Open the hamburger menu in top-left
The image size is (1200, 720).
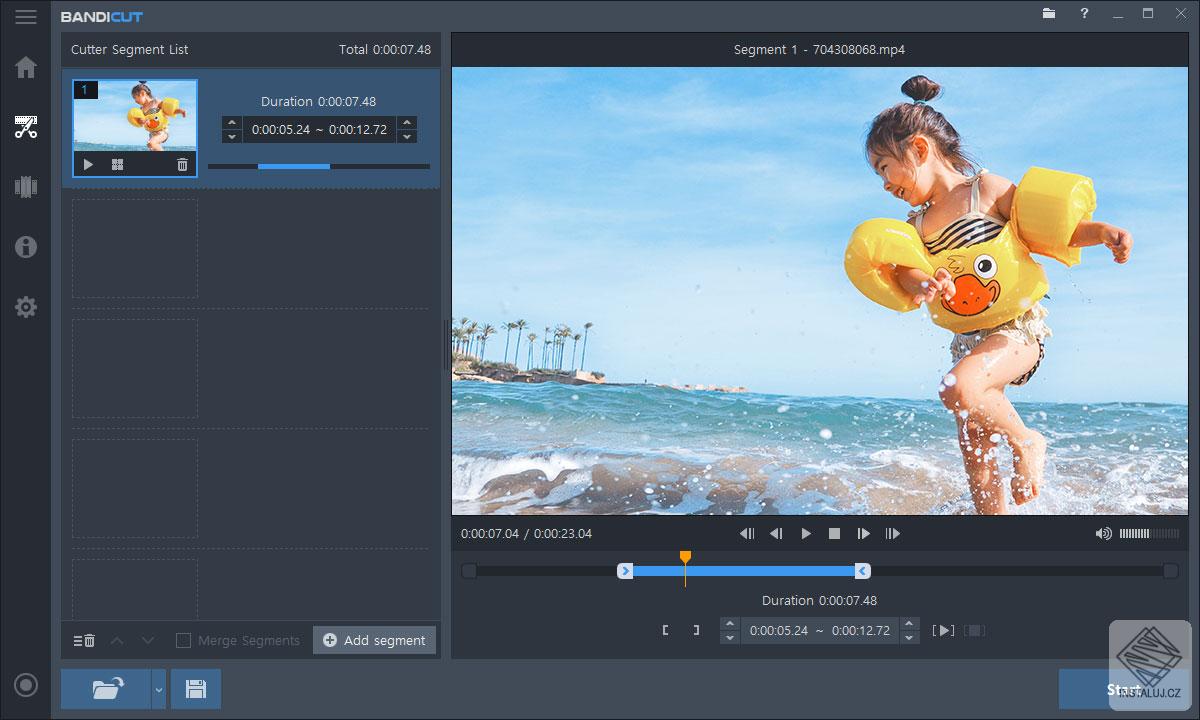pyautogui.click(x=25, y=17)
